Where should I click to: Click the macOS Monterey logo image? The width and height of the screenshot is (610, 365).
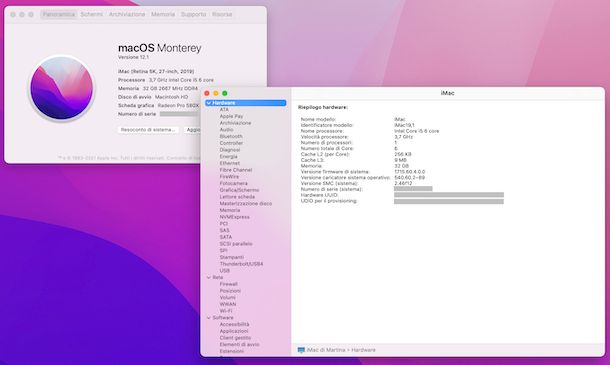(x=61, y=88)
